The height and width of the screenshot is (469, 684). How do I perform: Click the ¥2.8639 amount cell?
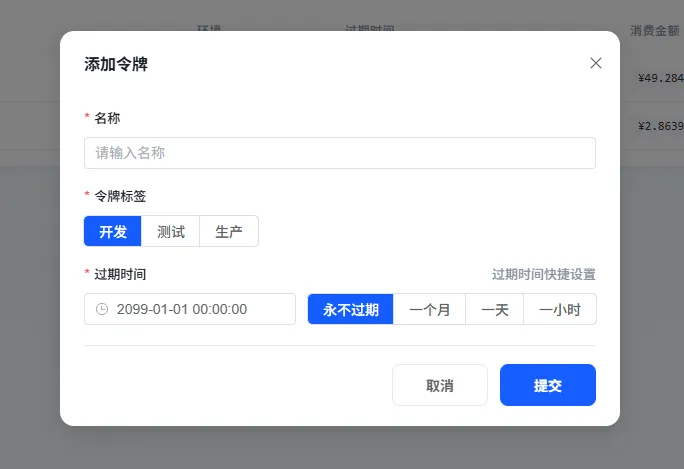[x=660, y=126]
